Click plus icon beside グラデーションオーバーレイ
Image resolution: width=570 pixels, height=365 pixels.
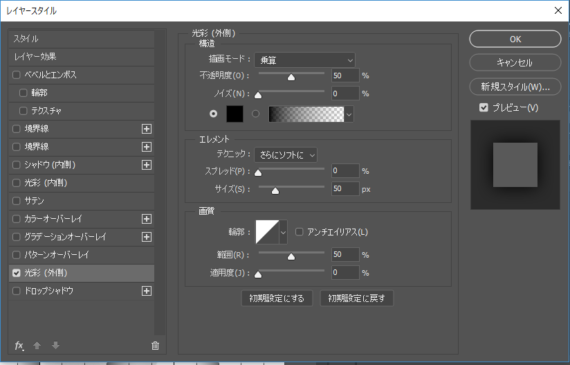(146, 237)
